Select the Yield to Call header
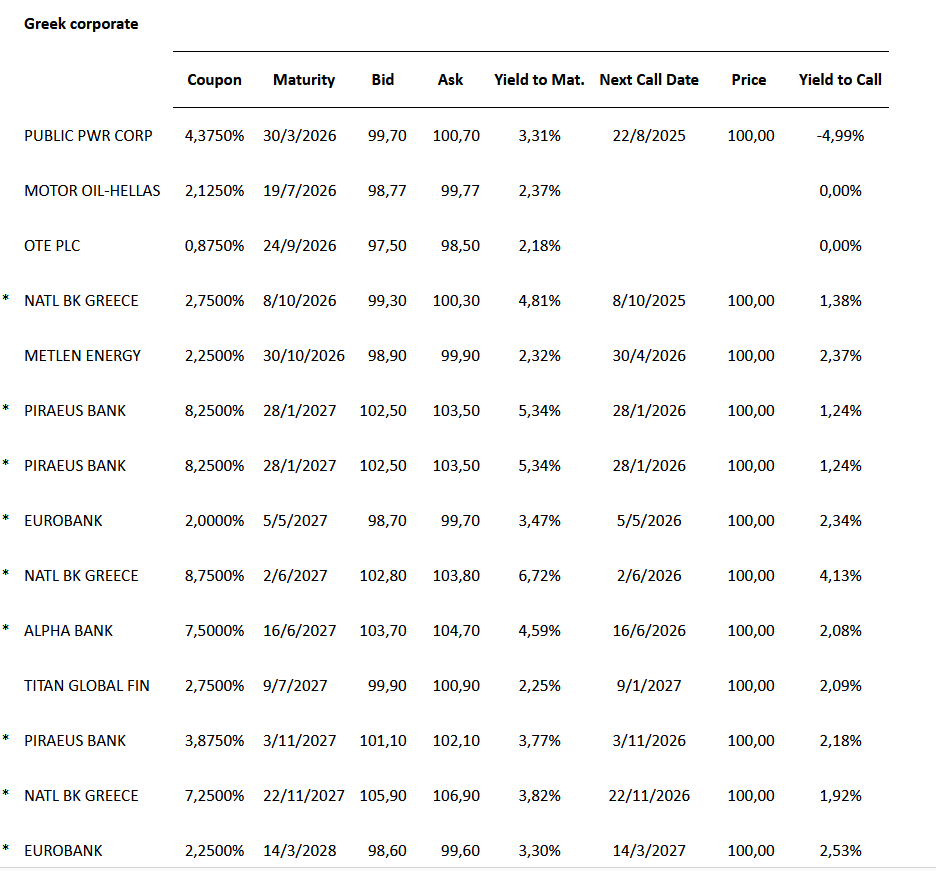 tap(840, 80)
